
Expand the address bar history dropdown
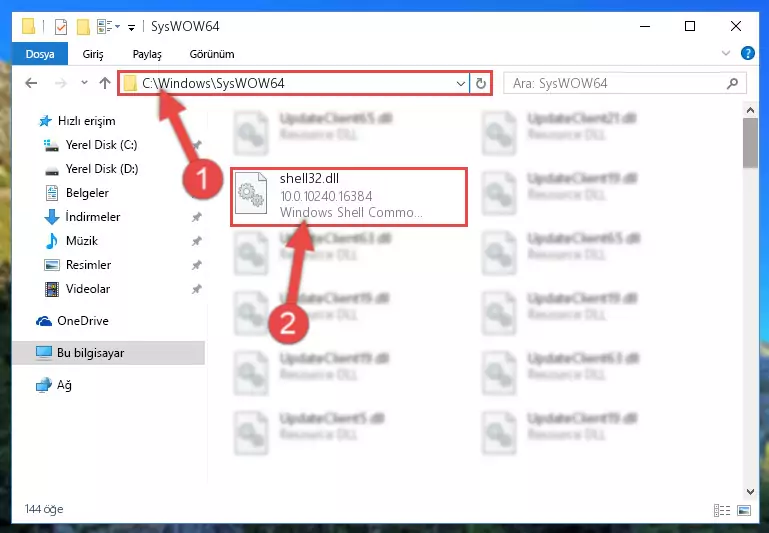pyautogui.click(x=461, y=84)
